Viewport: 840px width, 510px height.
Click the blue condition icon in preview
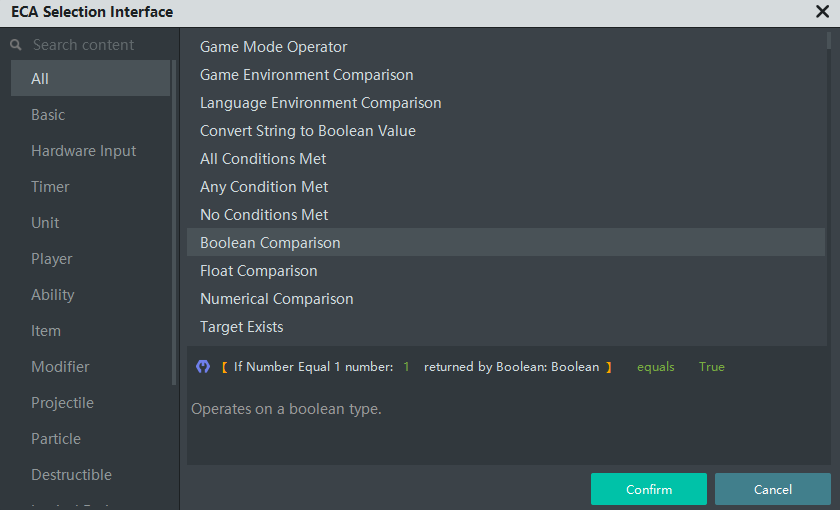203,367
